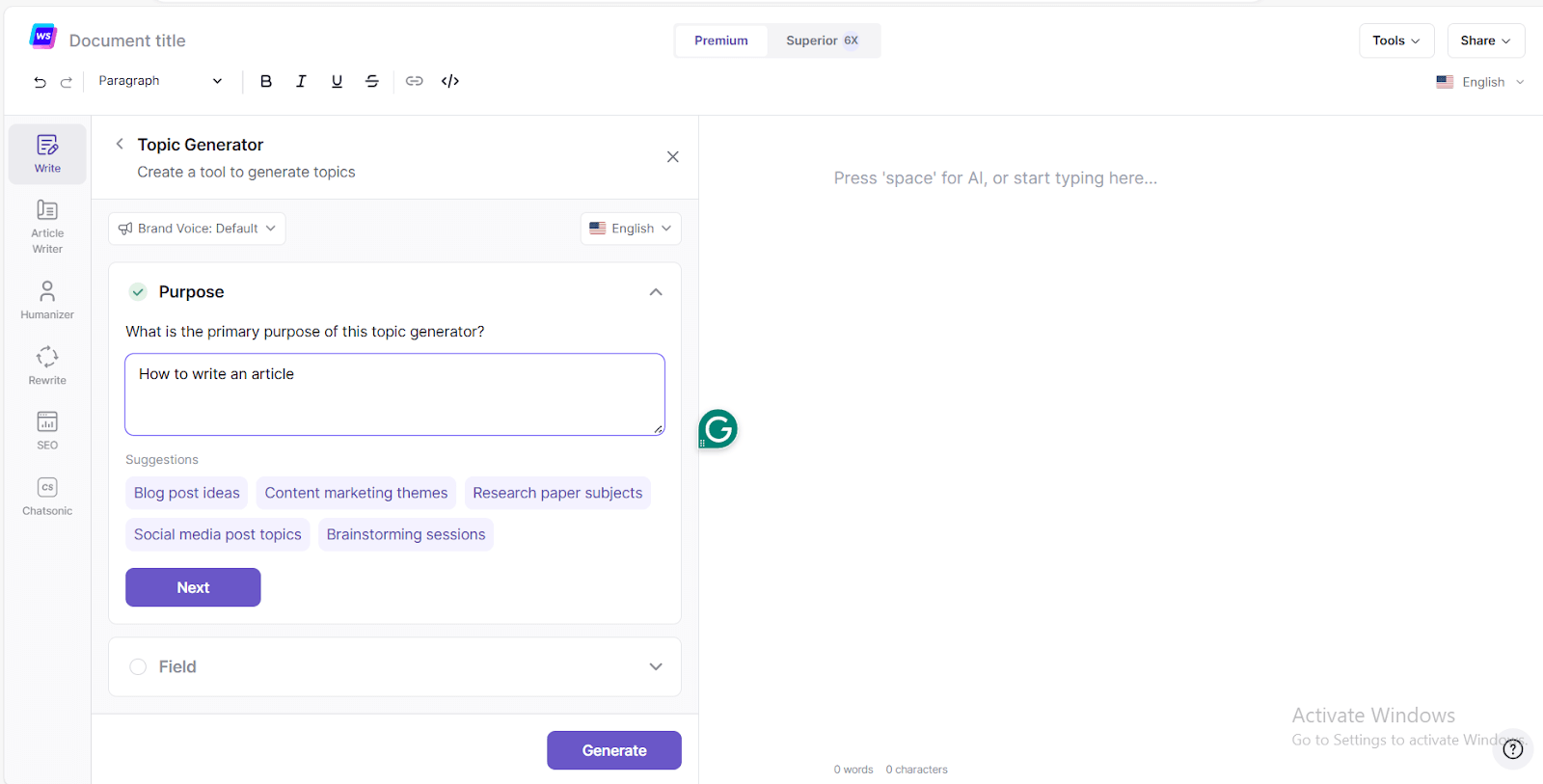Open the Brand Voice: Default dropdown

(197, 229)
